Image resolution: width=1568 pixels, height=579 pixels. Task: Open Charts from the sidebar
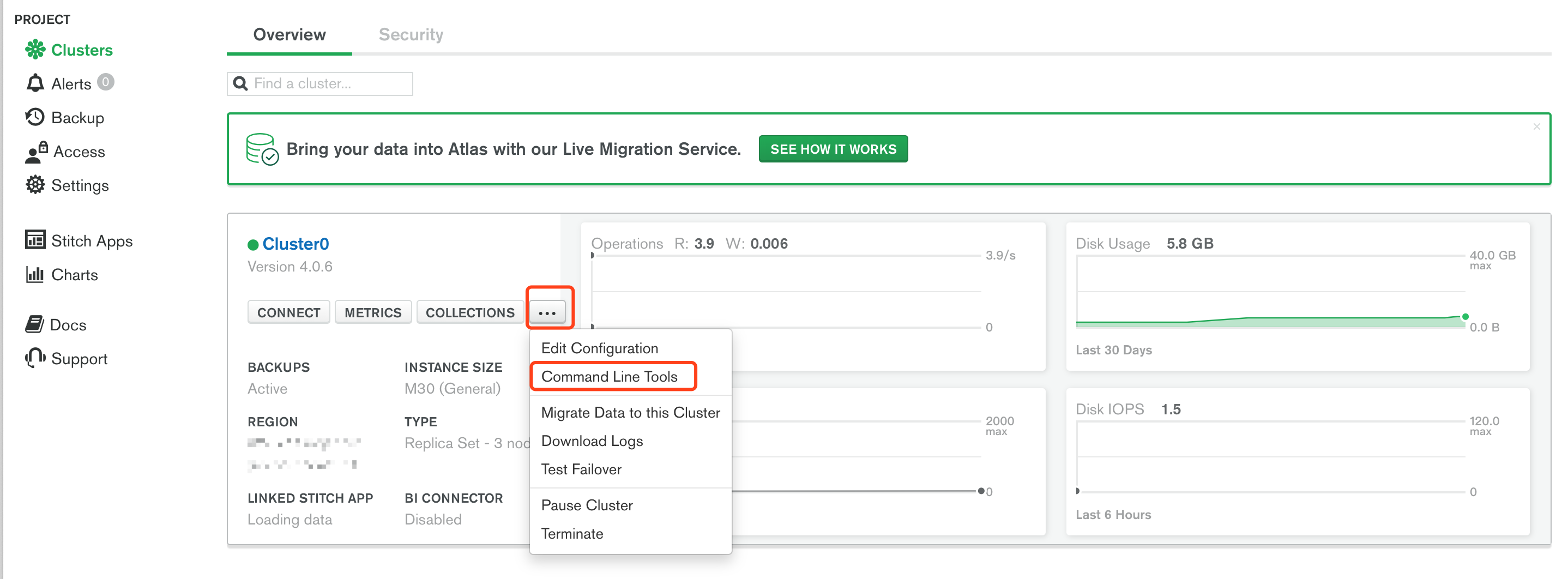tap(74, 275)
